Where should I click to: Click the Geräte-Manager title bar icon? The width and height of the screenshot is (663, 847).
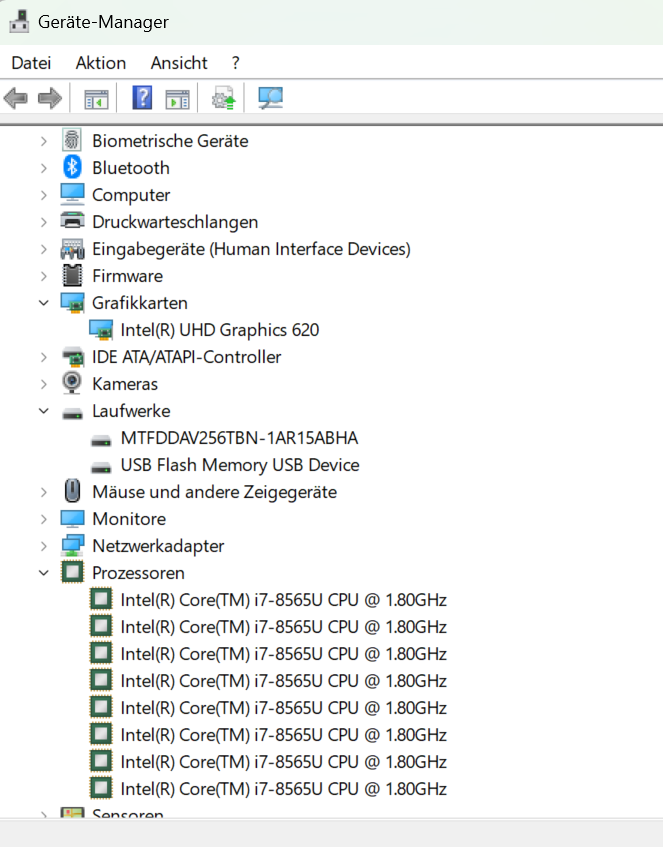[19, 21]
